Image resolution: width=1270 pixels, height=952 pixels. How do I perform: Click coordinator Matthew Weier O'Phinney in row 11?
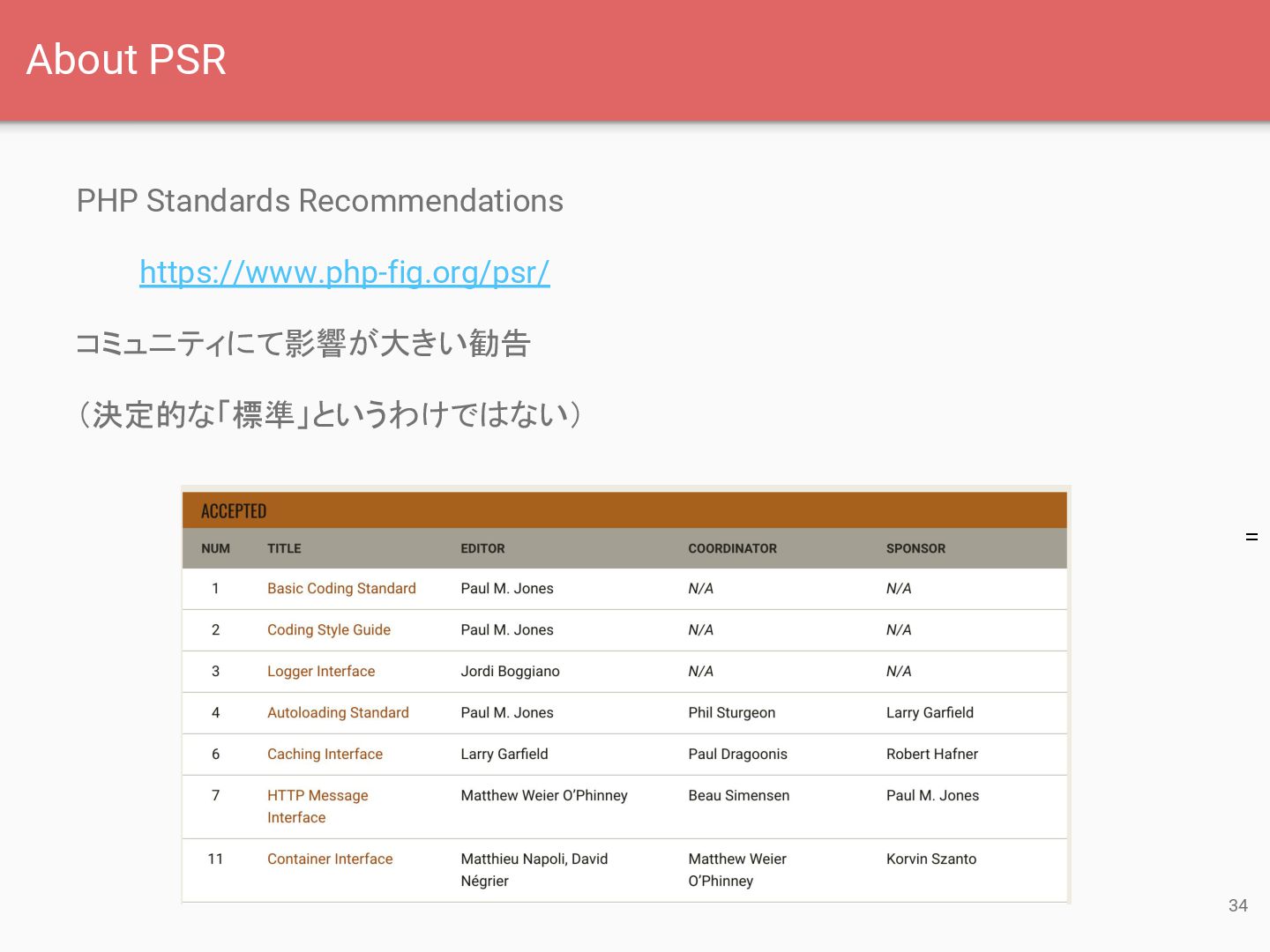[737, 869]
